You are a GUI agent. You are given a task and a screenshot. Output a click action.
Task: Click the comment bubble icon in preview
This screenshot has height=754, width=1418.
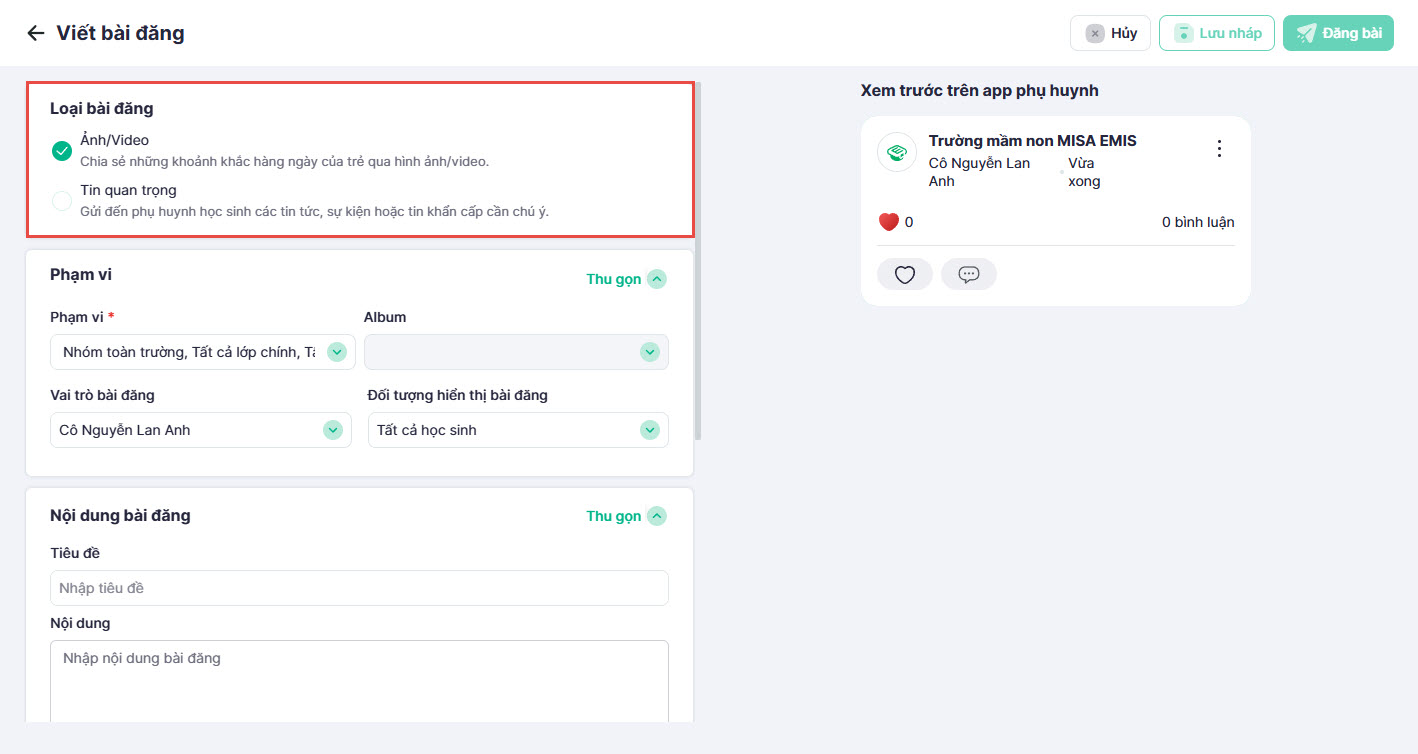(968, 275)
